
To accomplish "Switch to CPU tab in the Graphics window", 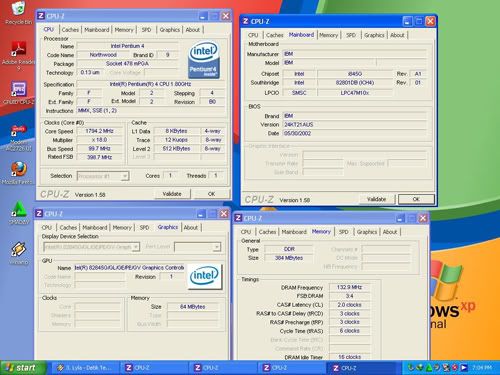I will point(47,227).
